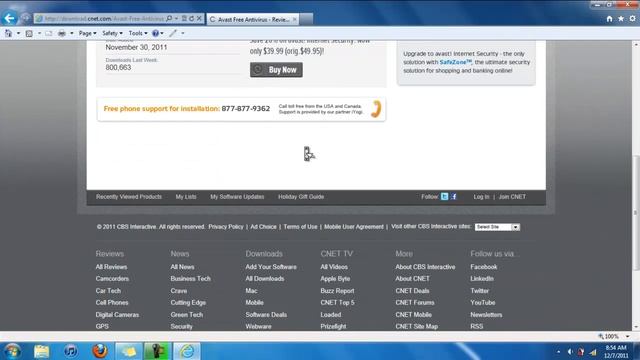Open the Select Site combo box
Viewport: 640px width, 360px height.
[497, 227]
